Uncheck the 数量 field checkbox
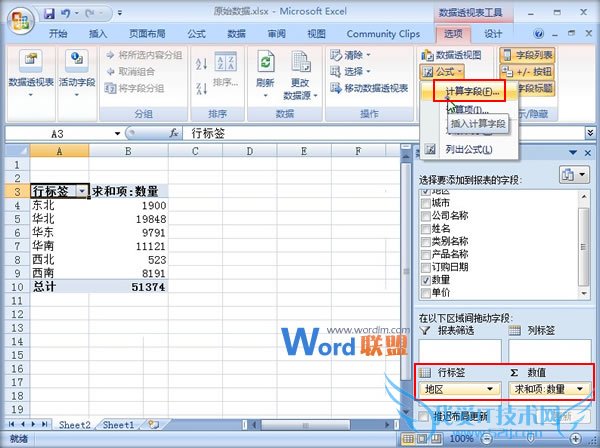Screen dimensions: 600x448 pos(425,280)
